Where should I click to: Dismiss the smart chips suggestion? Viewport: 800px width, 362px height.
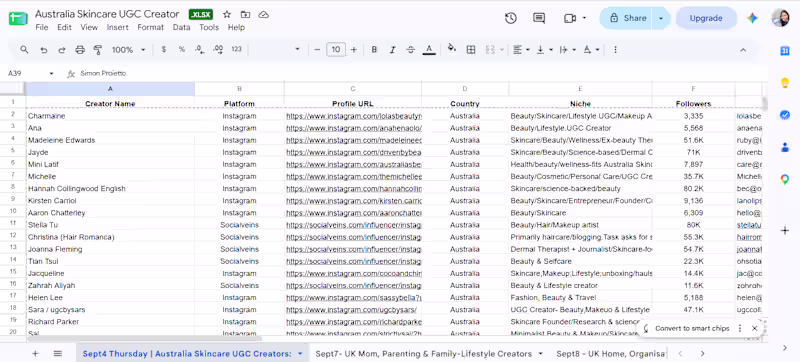point(754,328)
